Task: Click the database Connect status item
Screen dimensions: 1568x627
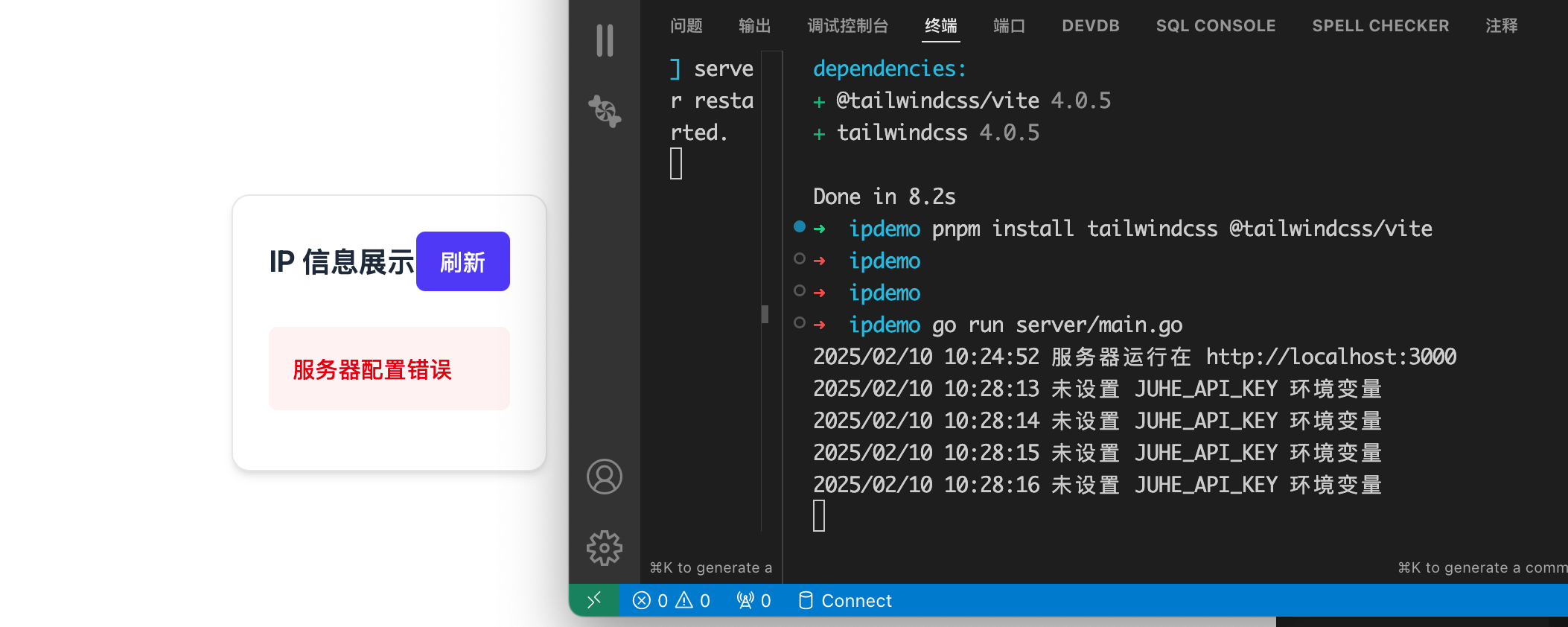Action: pos(844,600)
